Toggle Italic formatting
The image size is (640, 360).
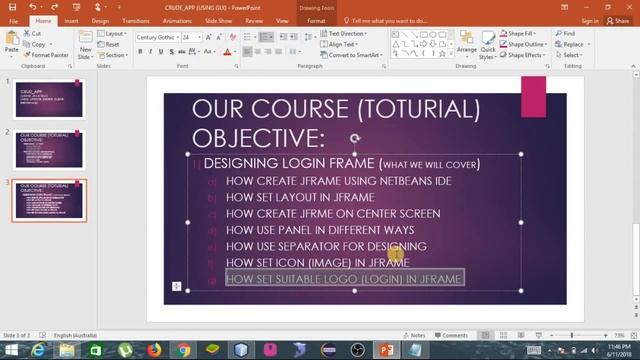(x=150, y=51)
